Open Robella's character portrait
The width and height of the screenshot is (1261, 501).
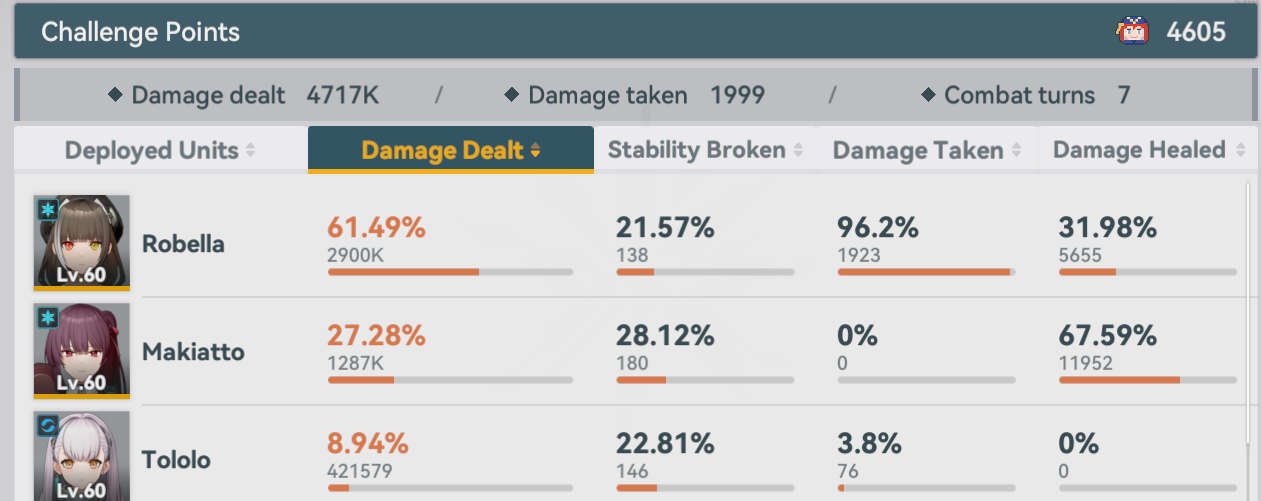click(x=82, y=241)
